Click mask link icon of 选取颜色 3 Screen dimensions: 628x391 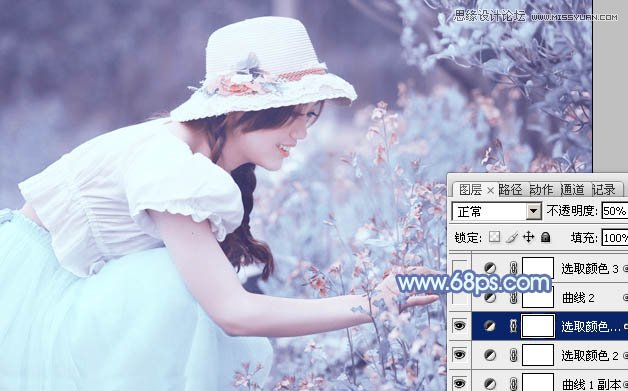513,268
